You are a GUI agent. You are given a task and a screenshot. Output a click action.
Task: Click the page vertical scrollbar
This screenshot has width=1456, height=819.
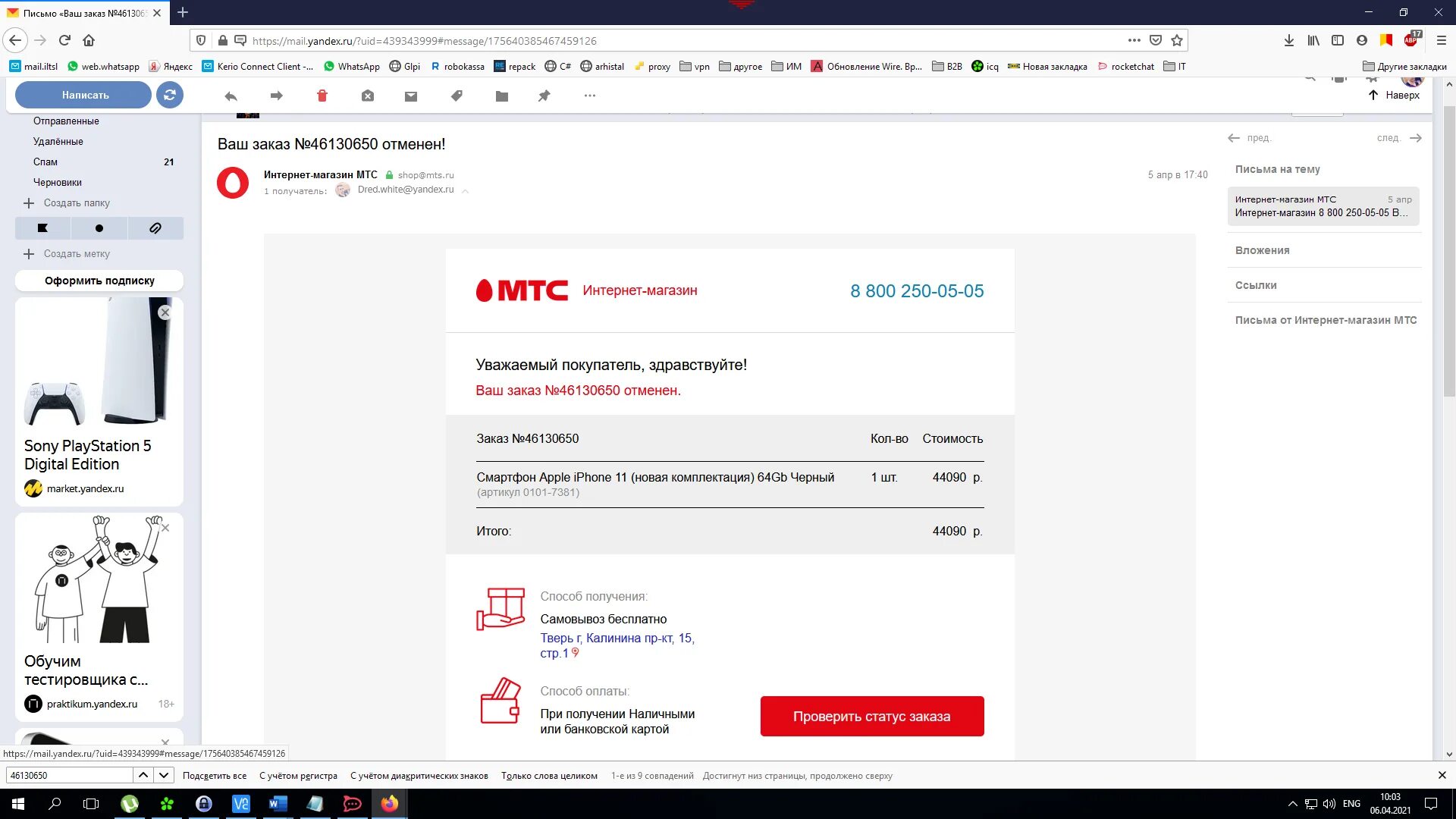[1449, 250]
